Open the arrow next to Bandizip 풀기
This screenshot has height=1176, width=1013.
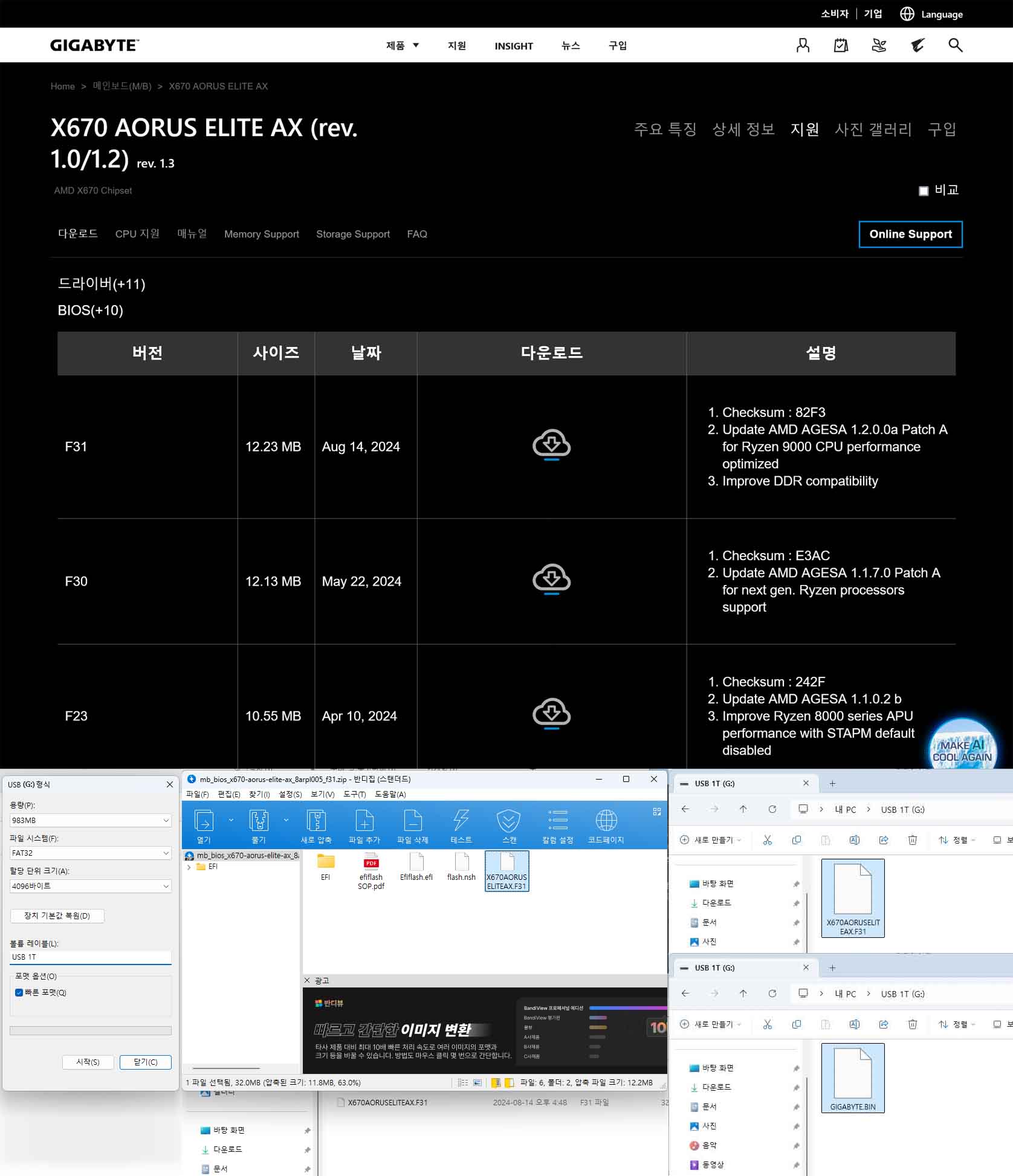coord(286,820)
